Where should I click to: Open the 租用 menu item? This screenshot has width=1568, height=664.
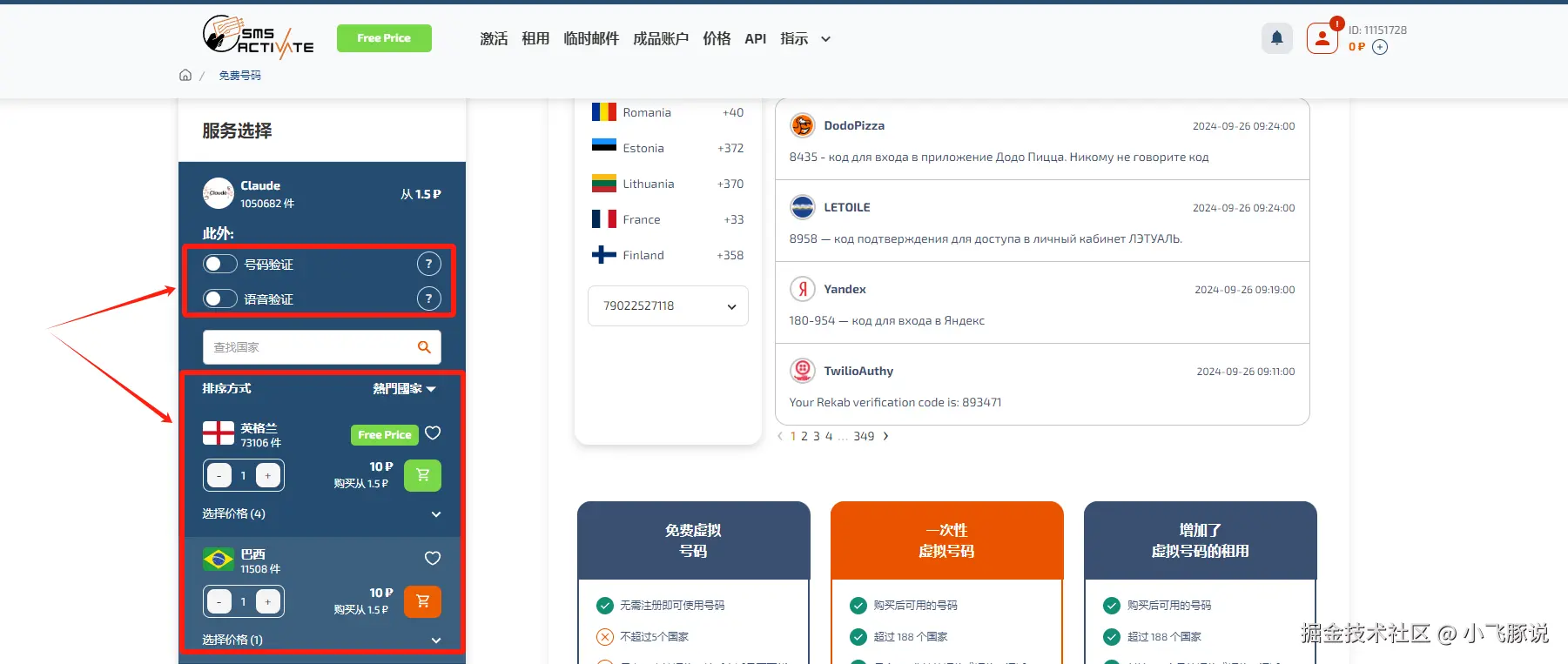coord(535,38)
